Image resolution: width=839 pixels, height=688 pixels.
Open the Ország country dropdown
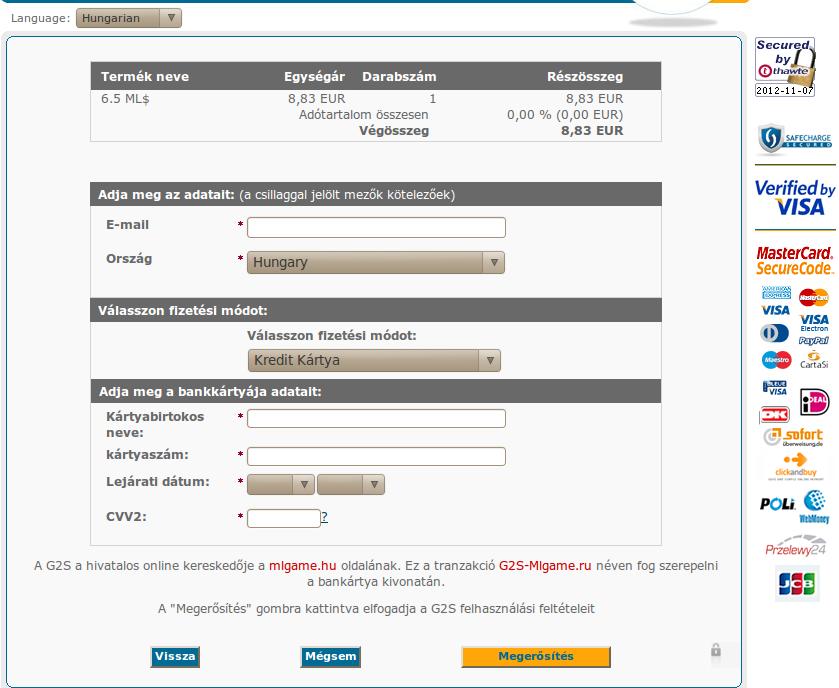[376, 262]
